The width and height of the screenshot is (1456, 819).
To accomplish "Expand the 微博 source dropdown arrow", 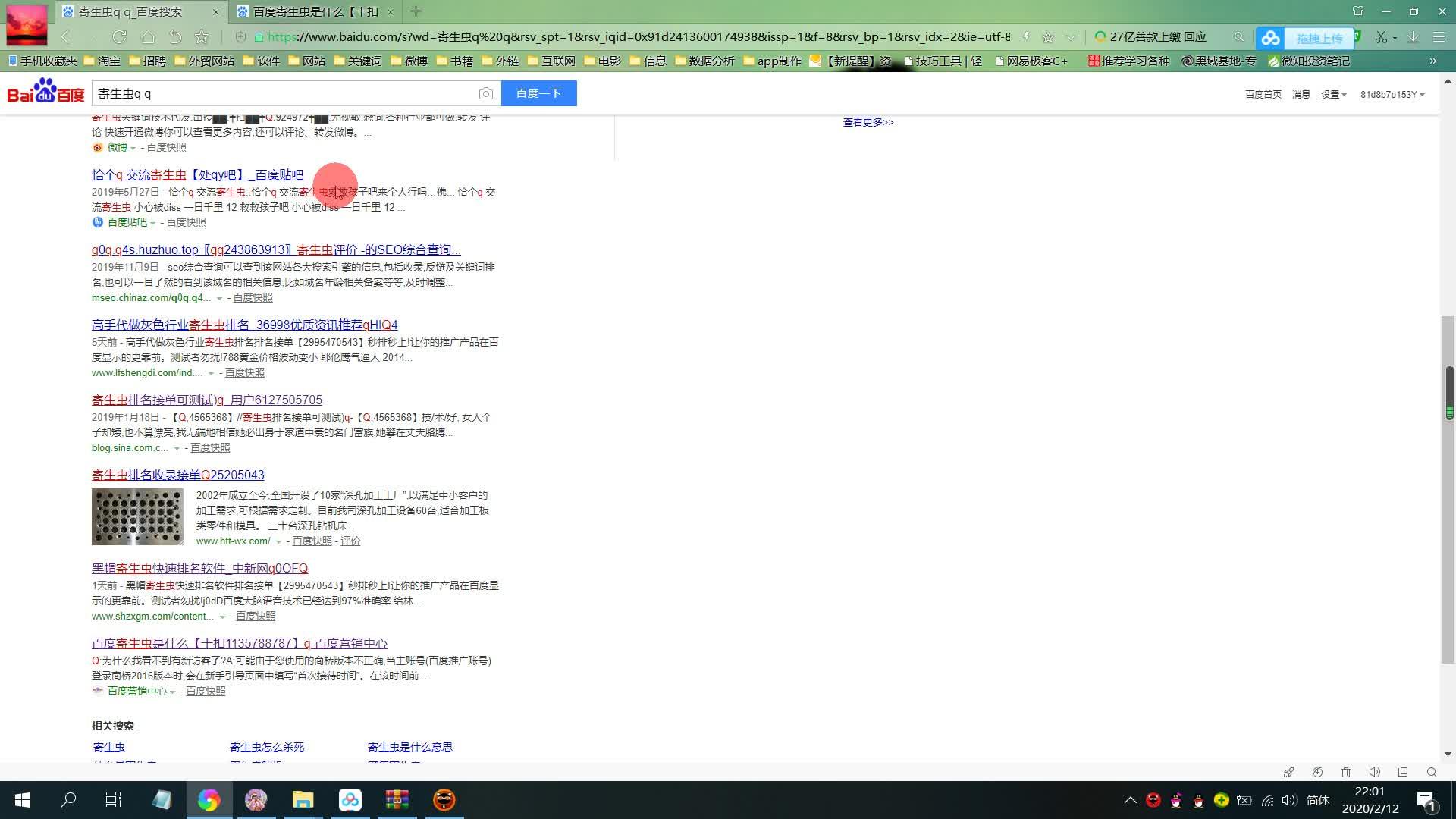I will (133, 148).
